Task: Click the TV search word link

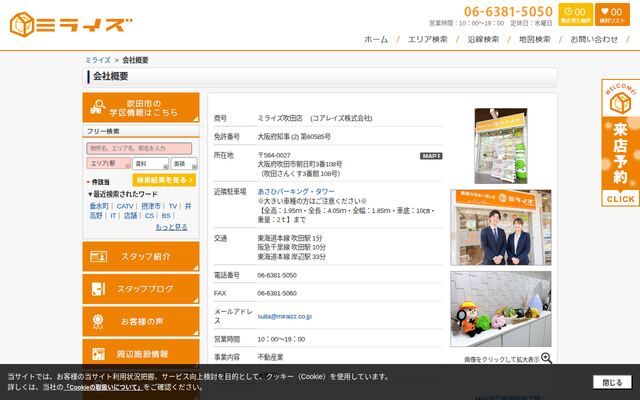Action: pyautogui.click(x=173, y=206)
